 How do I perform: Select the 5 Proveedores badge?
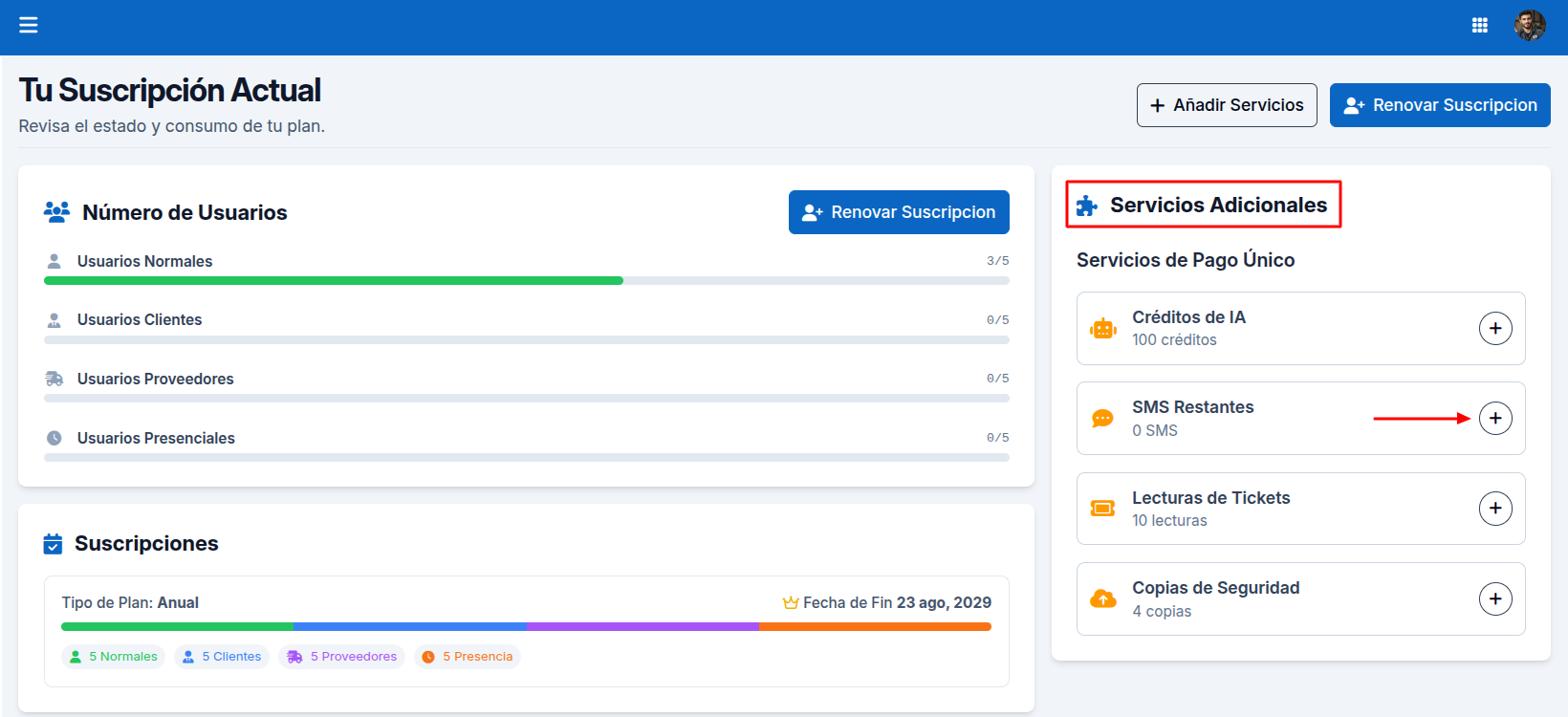pyautogui.click(x=342, y=657)
